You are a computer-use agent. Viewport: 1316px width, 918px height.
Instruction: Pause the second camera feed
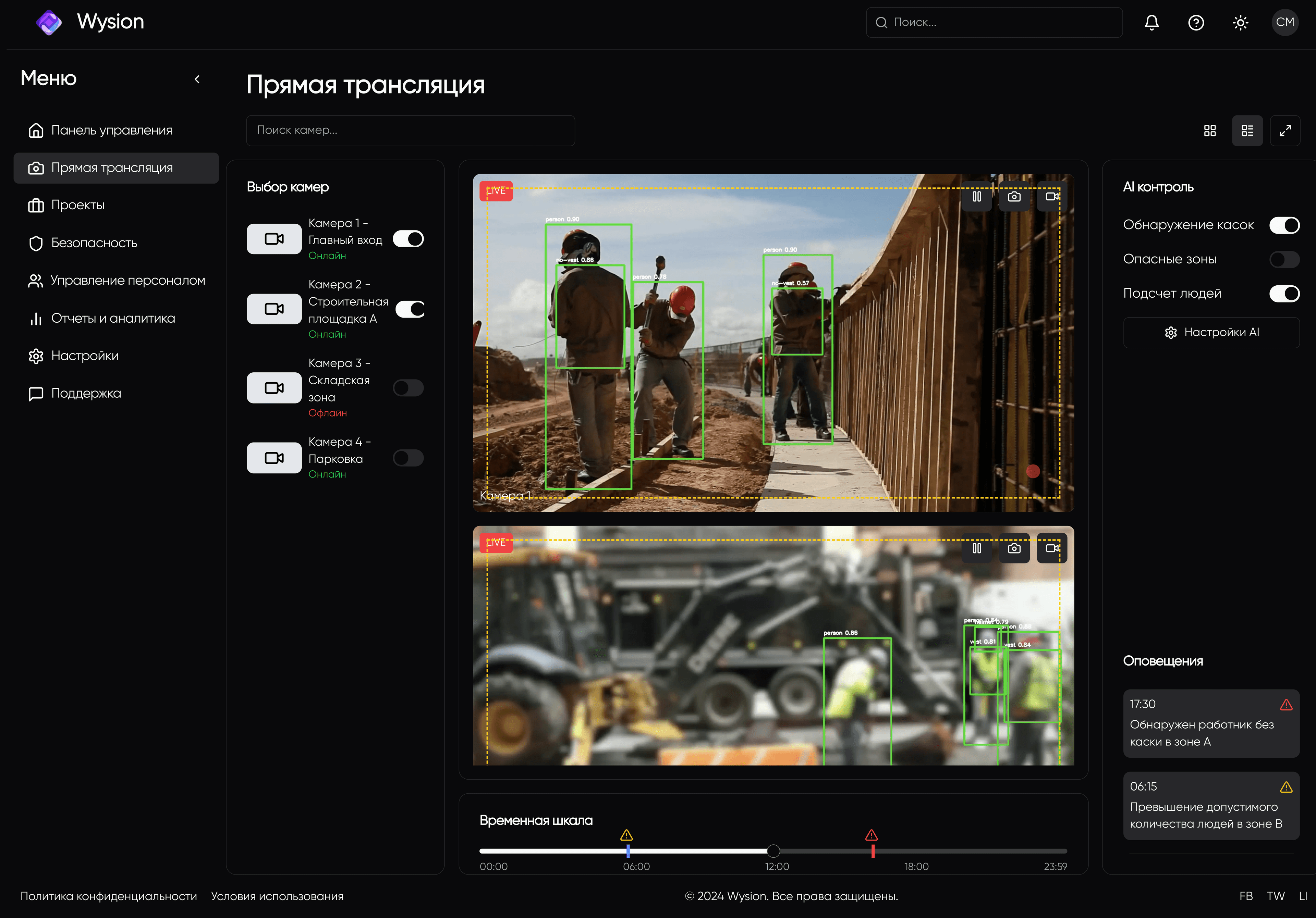pyautogui.click(x=977, y=548)
